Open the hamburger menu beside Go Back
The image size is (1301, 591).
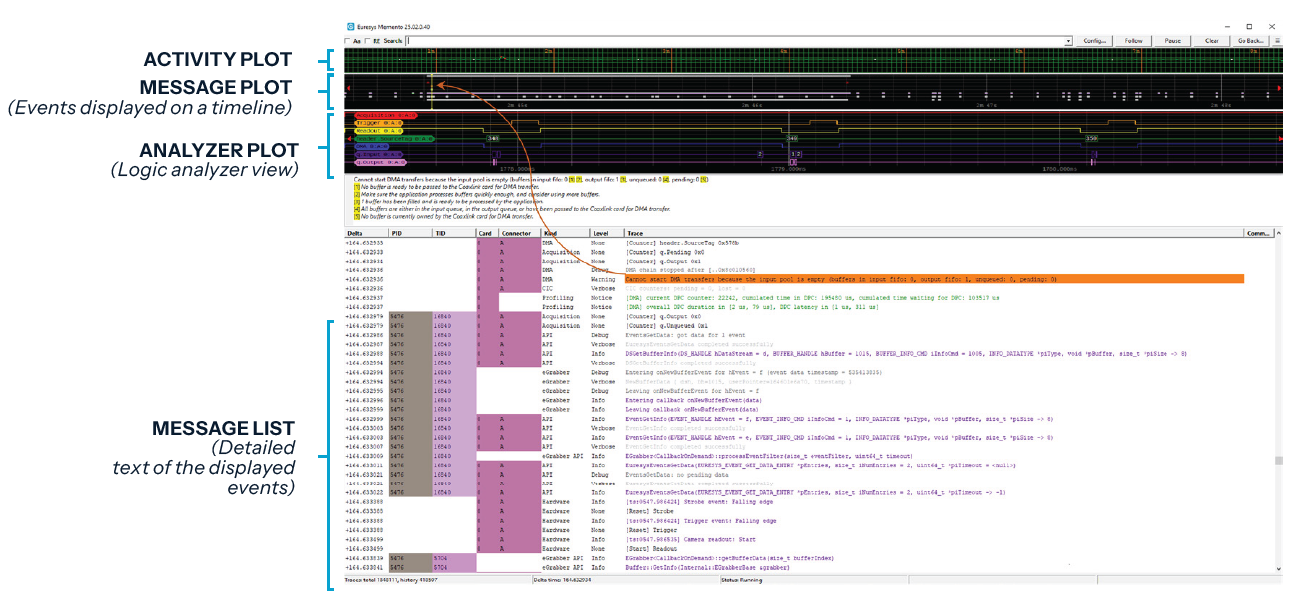click(x=1276, y=41)
